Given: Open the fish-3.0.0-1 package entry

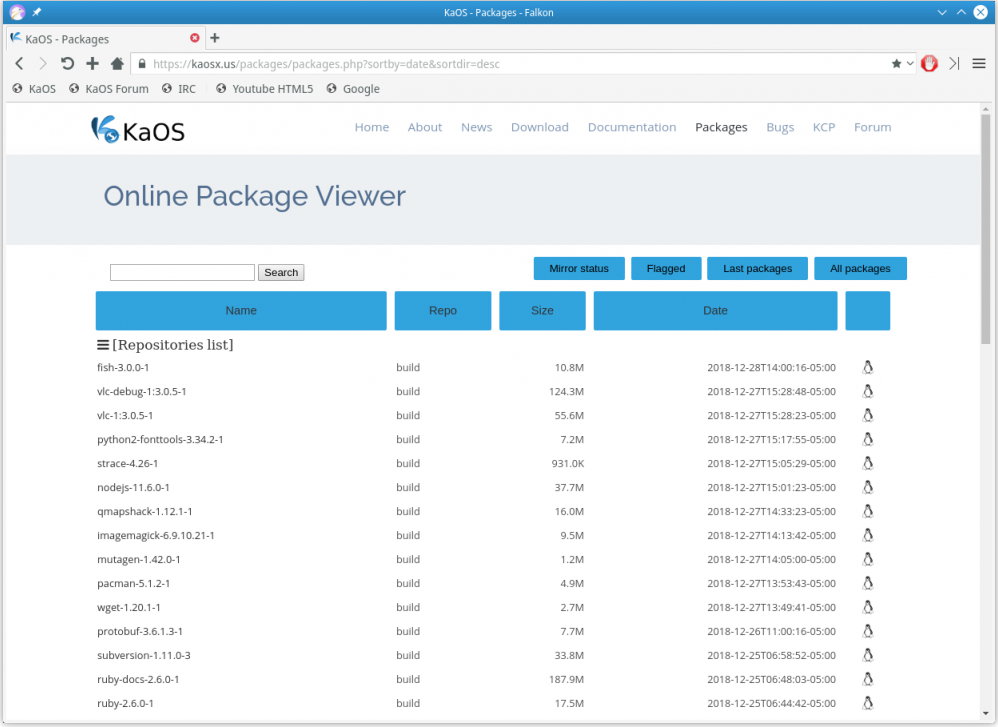Looking at the screenshot, I should coord(123,367).
